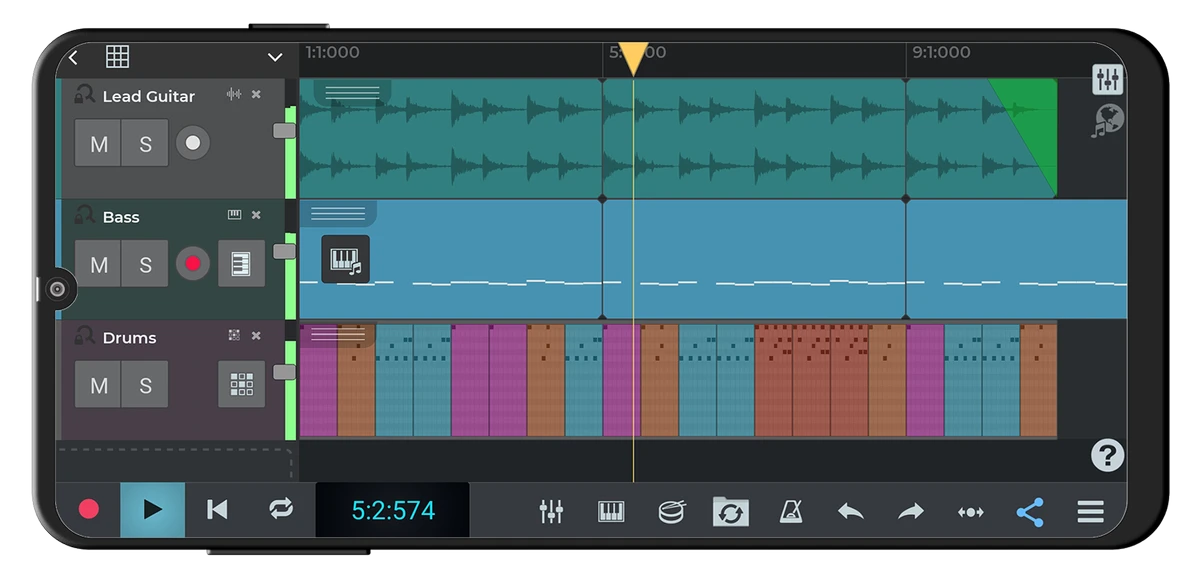Mute the Bass track

pos(99,264)
